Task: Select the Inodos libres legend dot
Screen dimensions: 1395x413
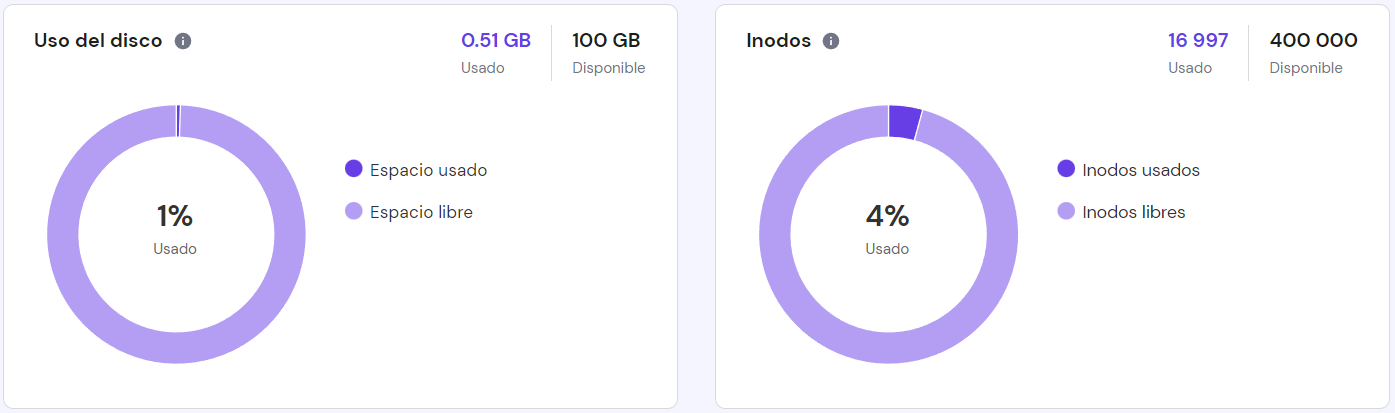Action: (x=1066, y=211)
